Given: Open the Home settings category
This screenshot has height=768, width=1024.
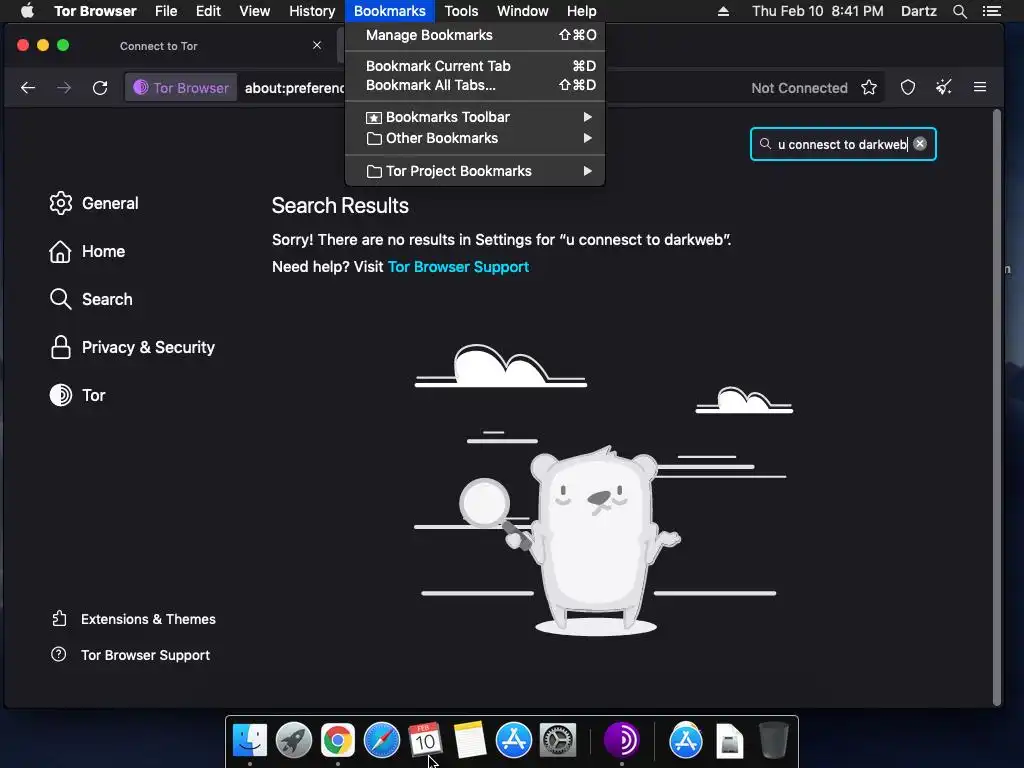Looking at the screenshot, I should [x=88, y=251].
